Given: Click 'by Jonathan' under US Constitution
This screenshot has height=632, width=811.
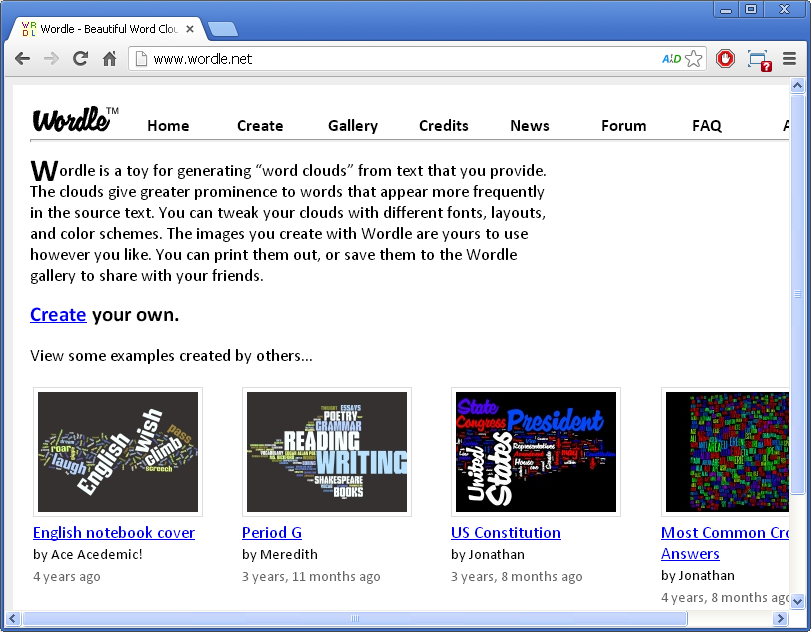Looking at the screenshot, I should 488,554.
